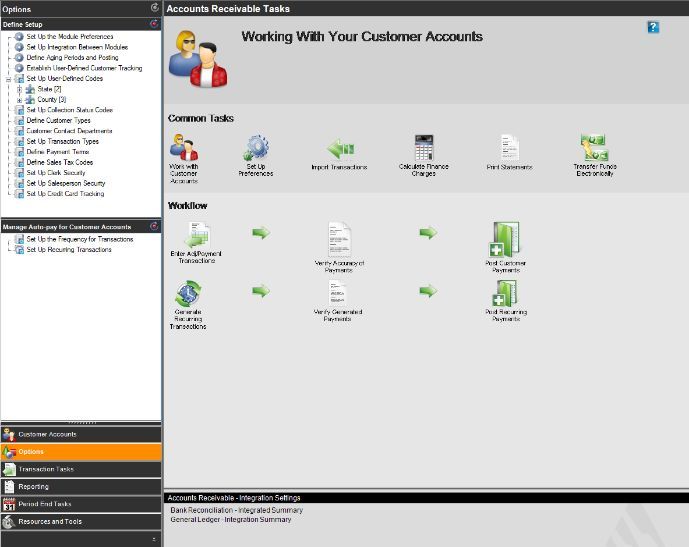Open the Calculate Finance Charges calculator icon

point(423,148)
